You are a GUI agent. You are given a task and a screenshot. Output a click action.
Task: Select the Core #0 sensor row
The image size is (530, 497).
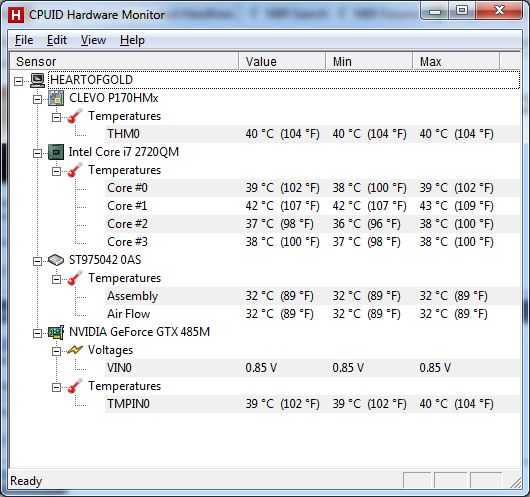click(x=312, y=188)
